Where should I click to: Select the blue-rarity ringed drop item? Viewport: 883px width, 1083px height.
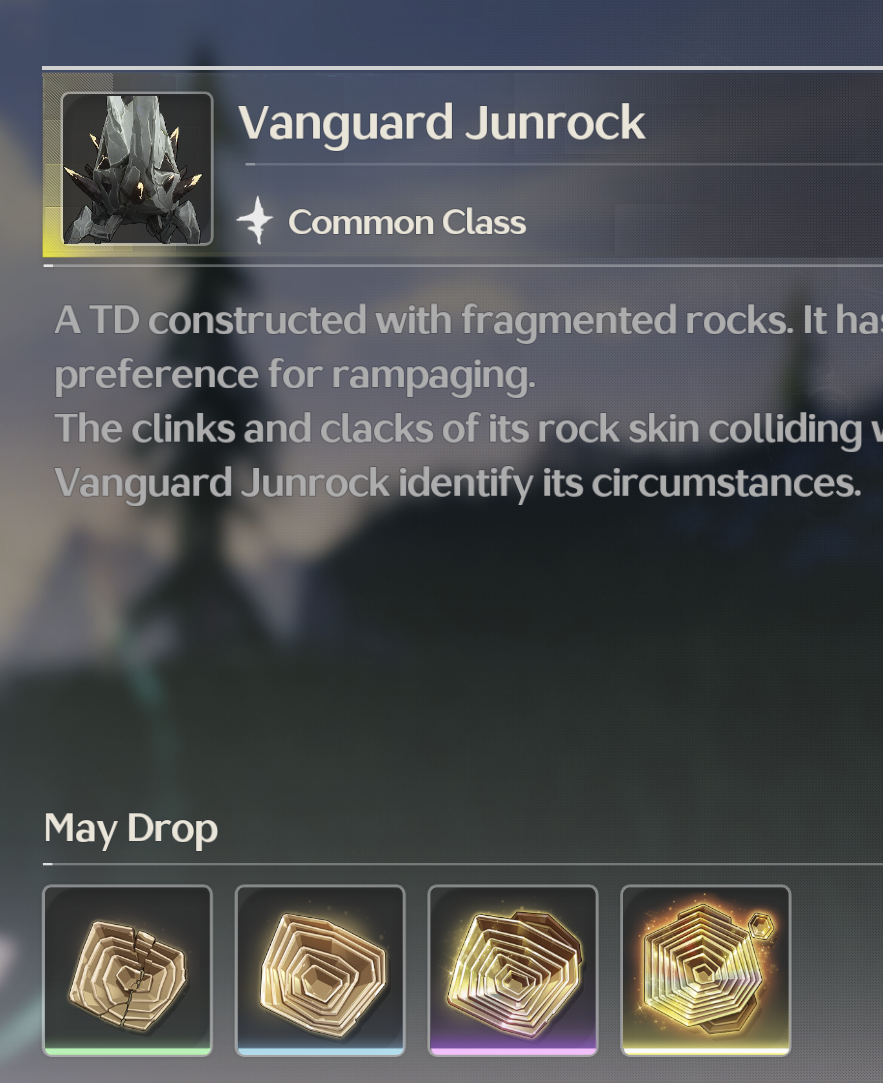coord(320,970)
